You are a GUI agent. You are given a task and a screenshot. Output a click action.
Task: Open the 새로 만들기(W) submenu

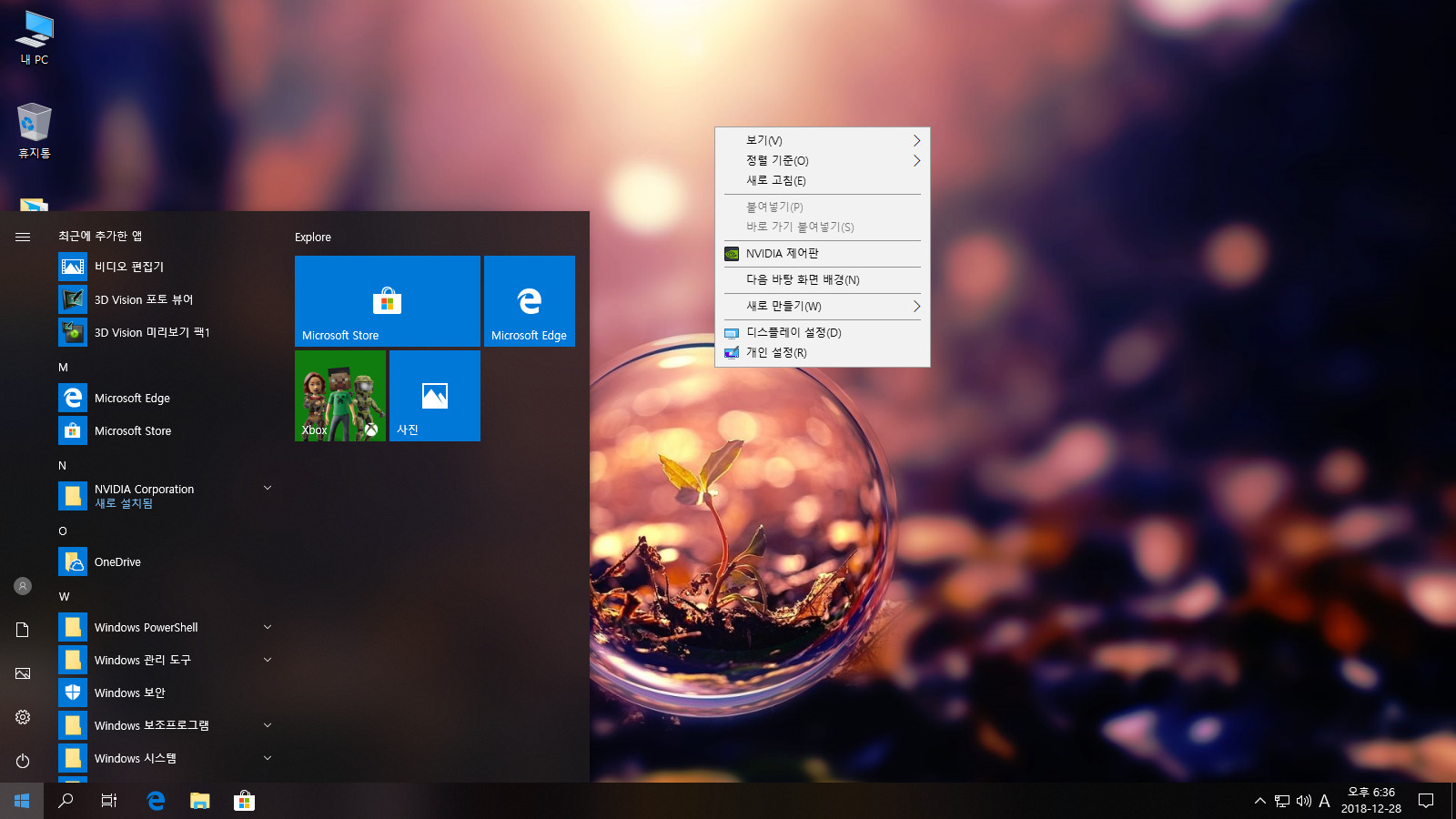point(823,306)
